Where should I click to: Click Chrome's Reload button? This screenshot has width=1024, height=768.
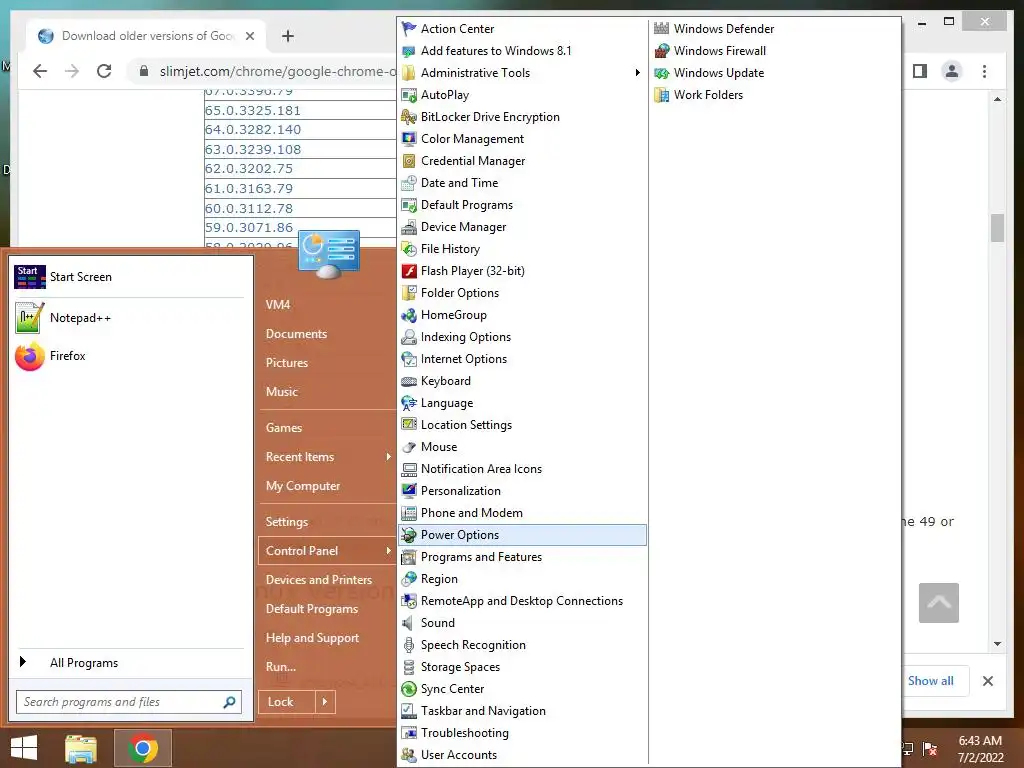pos(104,71)
